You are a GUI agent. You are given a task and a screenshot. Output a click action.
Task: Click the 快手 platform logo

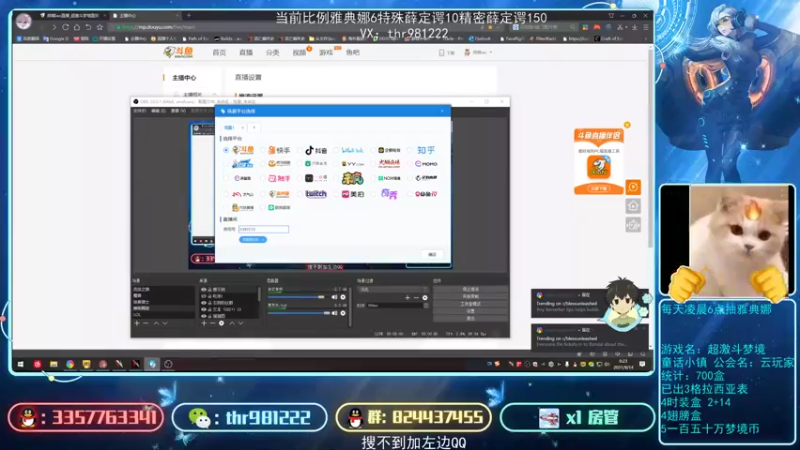pos(279,150)
